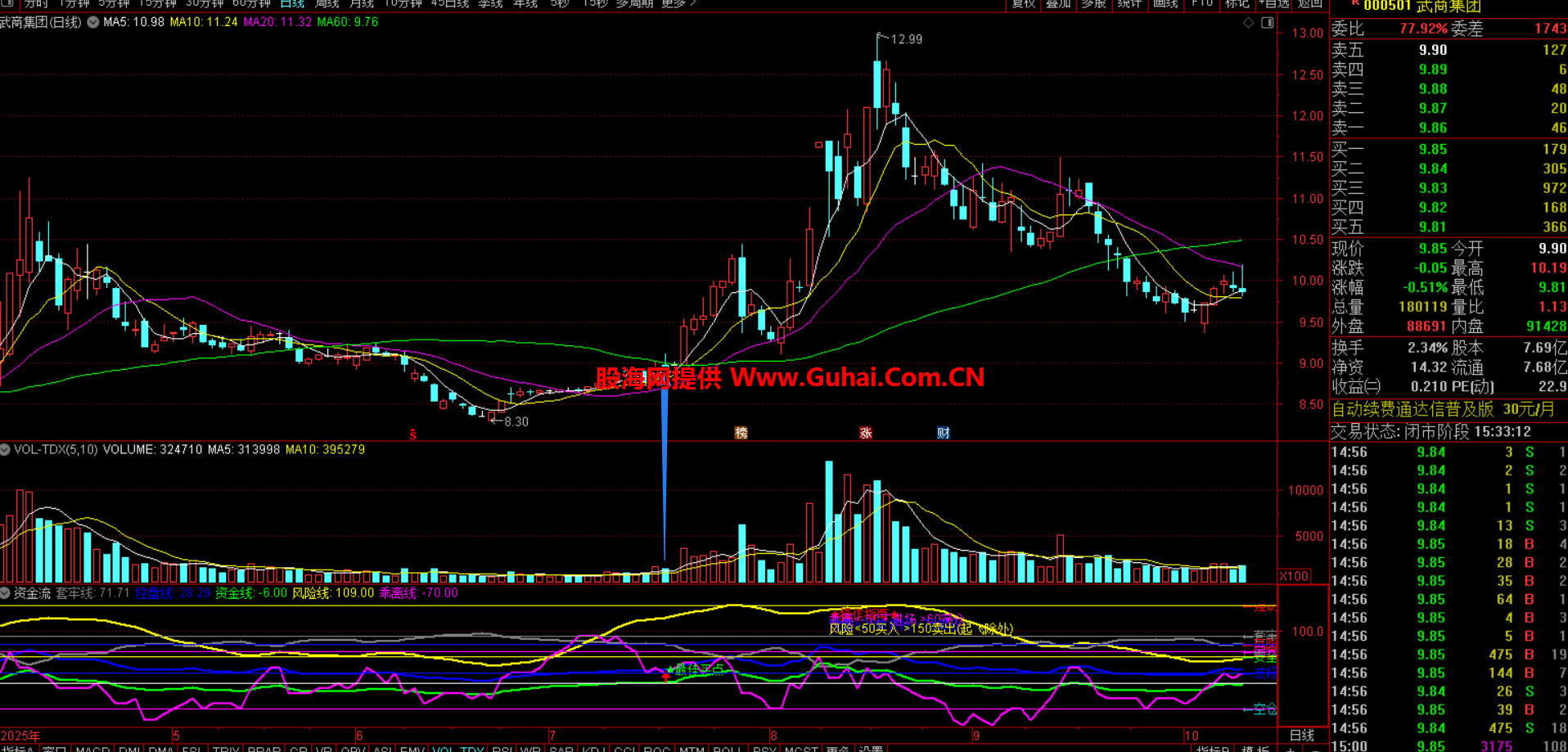The image size is (1568, 752).
Task: Expand the 武商集团(日线) main chart indicator dropdown
Action: [x=93, y=22]
